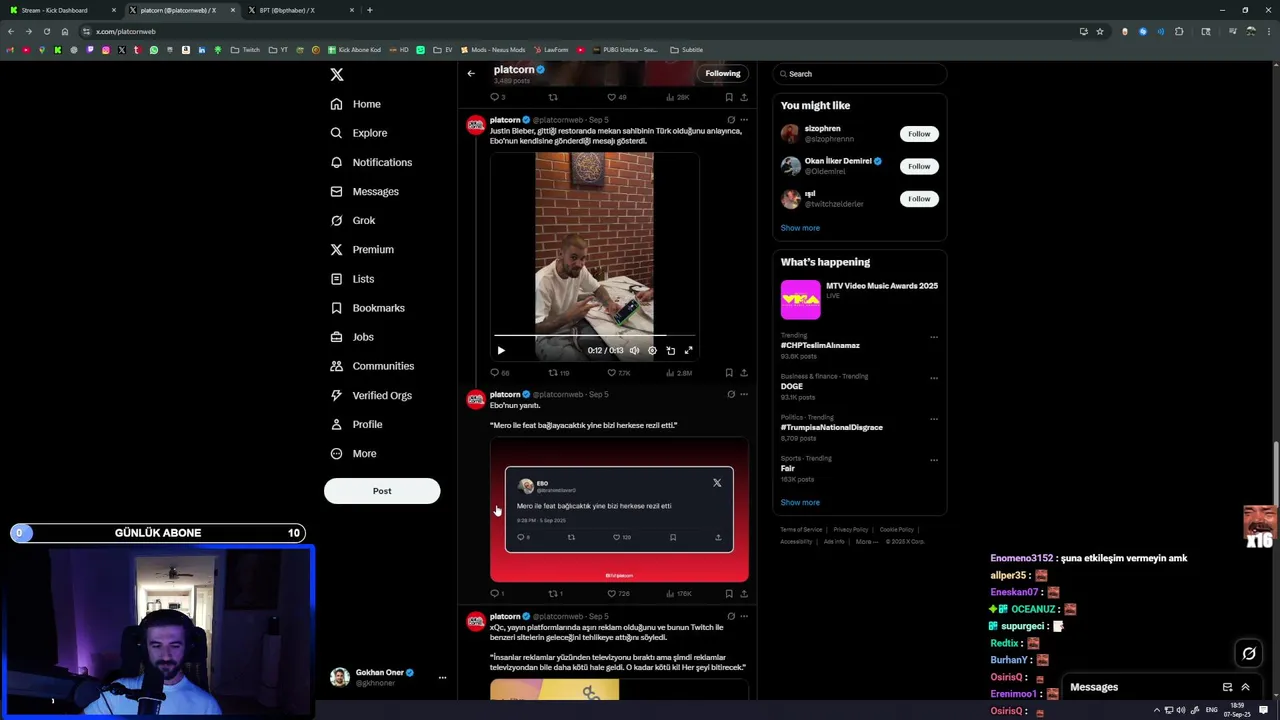Open the #CHPTeslimAlınamaz trend
Viewport: 1280px width, 720px height.
(x=820, y=345)
